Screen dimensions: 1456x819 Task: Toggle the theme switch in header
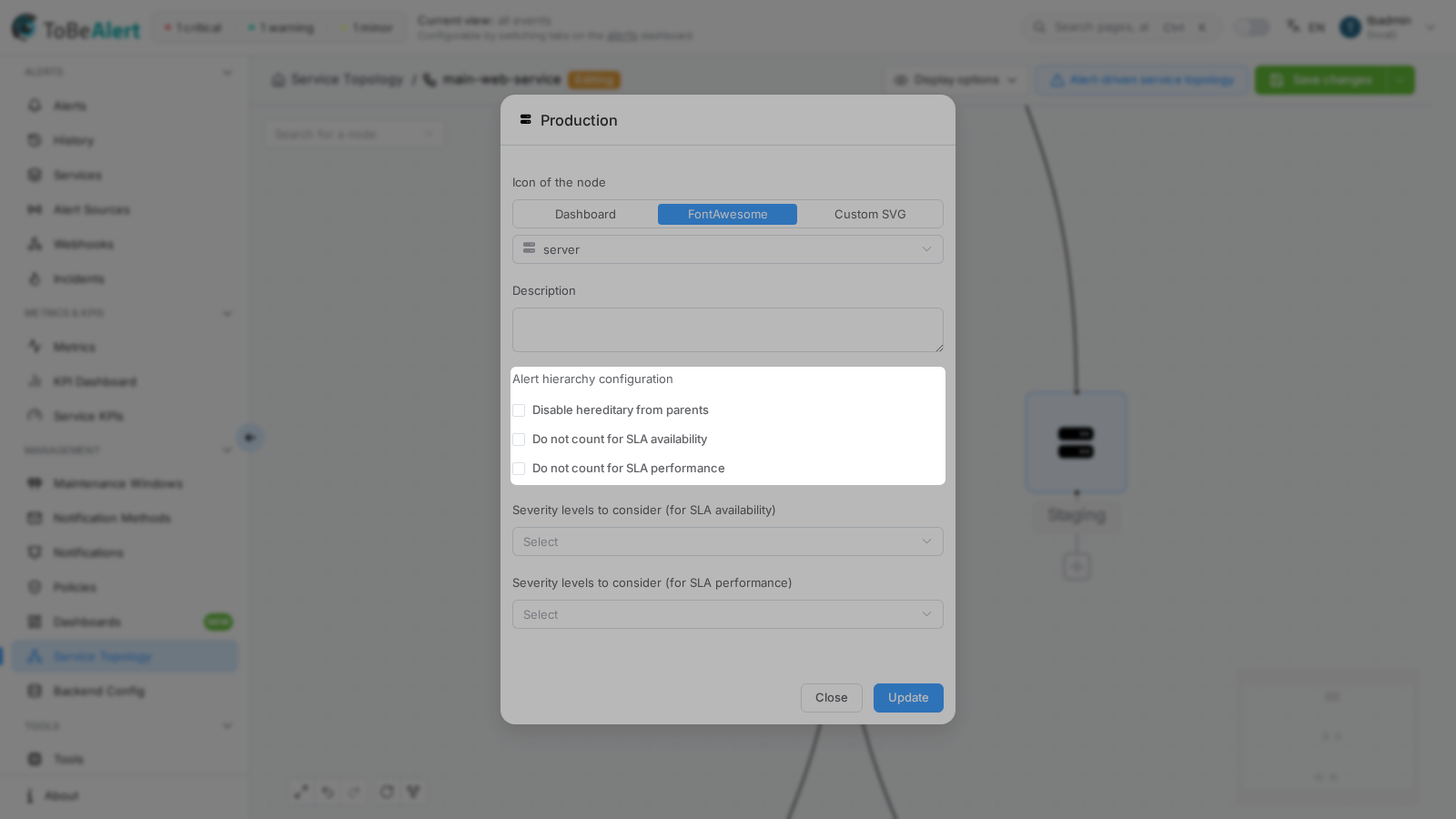click(1252, 27)
